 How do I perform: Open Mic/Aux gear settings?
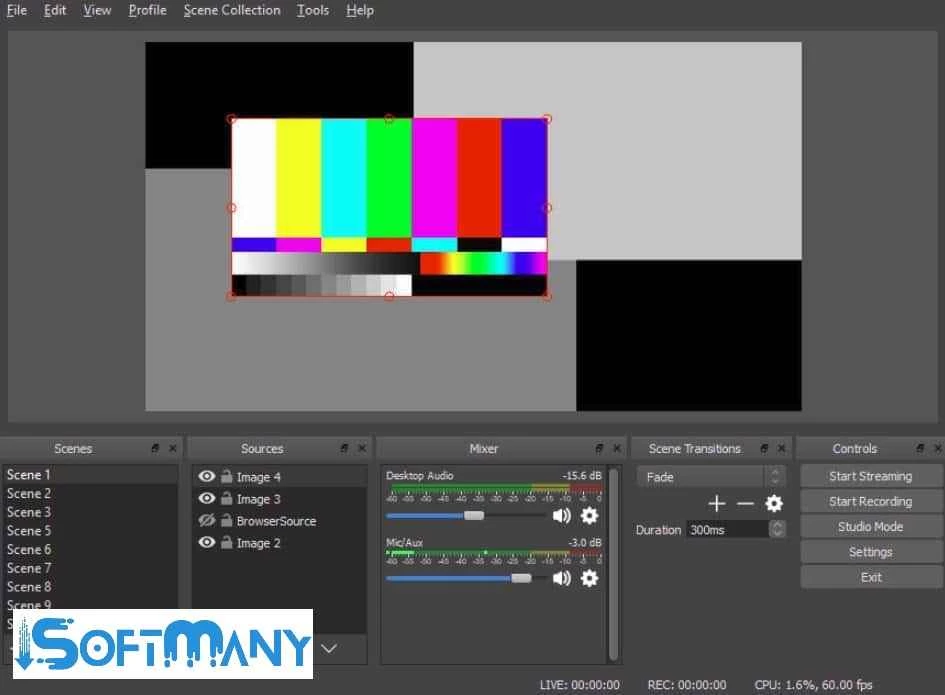[589, 578]
